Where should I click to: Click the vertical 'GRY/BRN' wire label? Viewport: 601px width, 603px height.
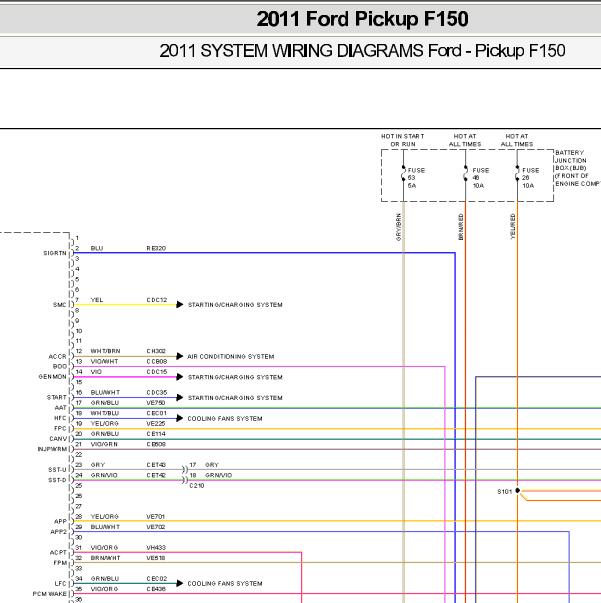(398, 227)
